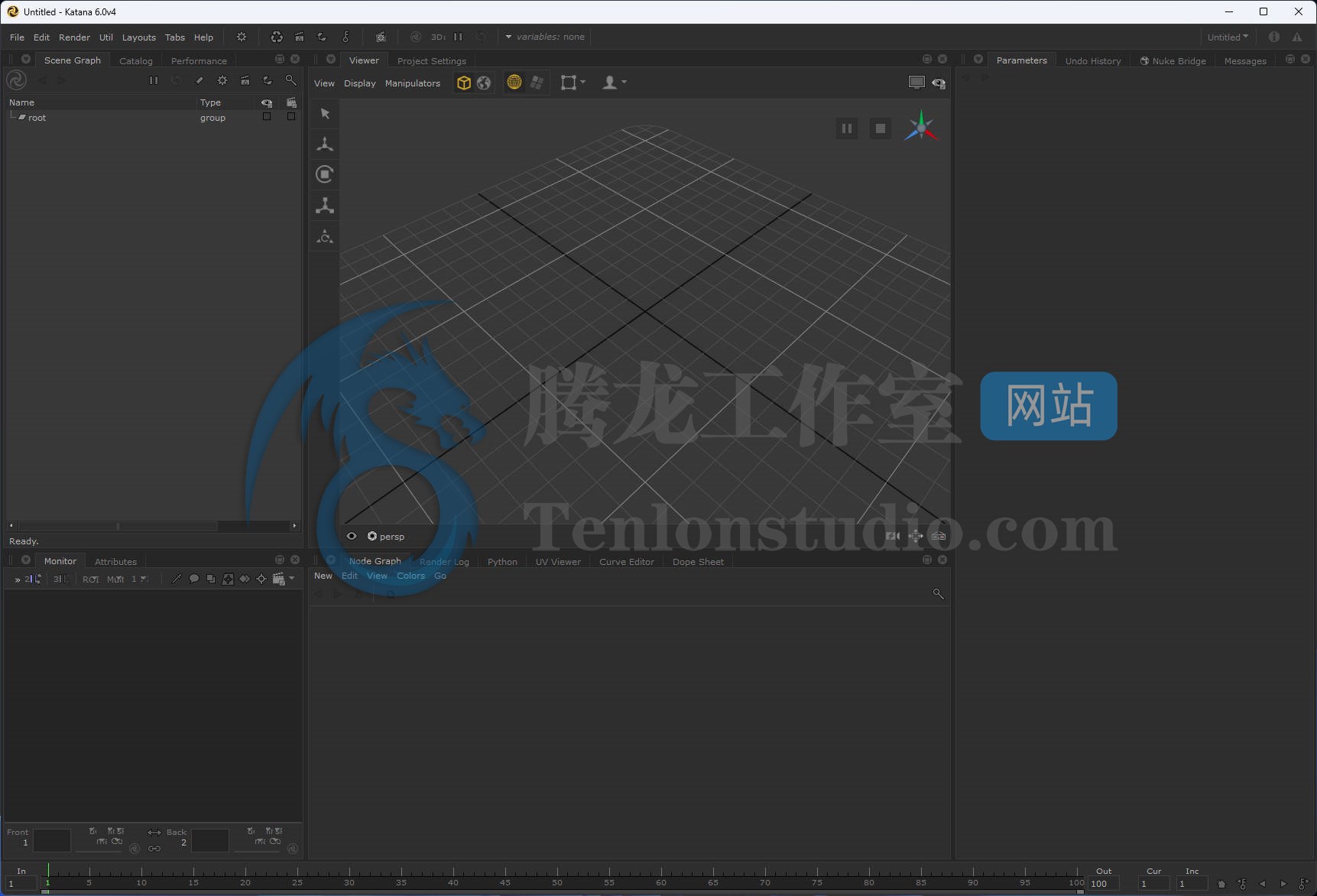Click the Monitor speech bubble annotation icon

194,579
